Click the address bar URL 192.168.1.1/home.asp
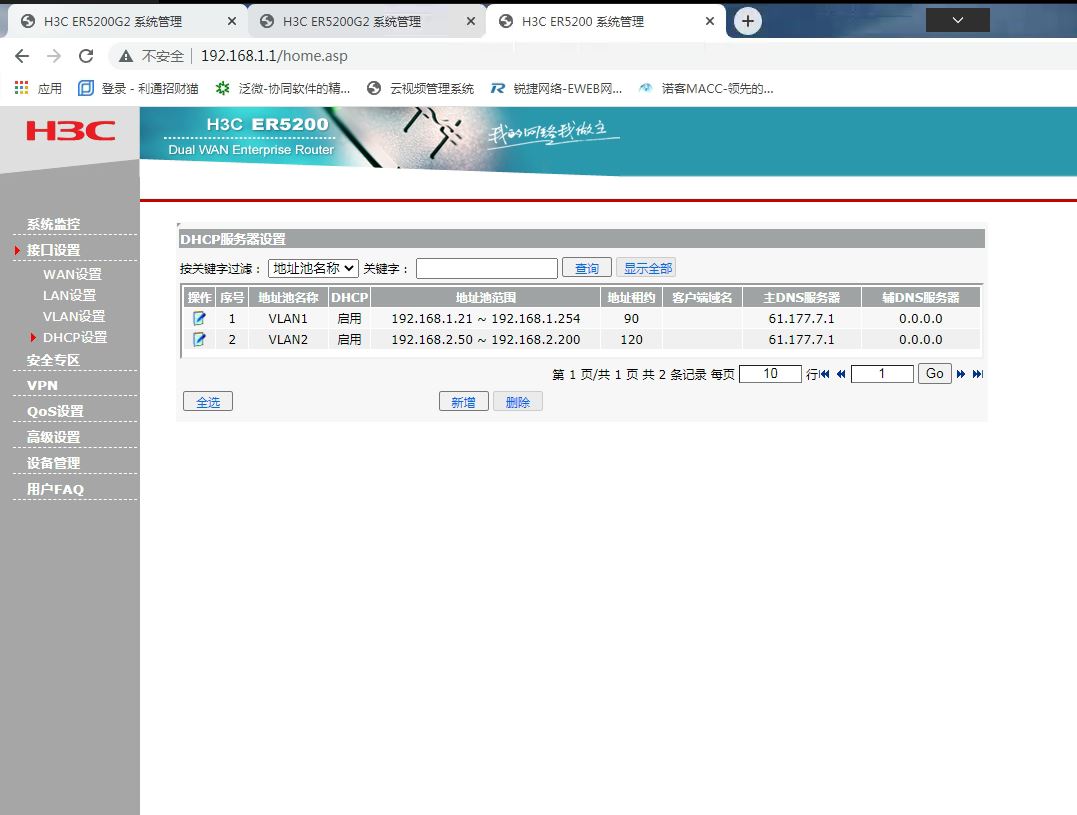 tap(274, 56)
